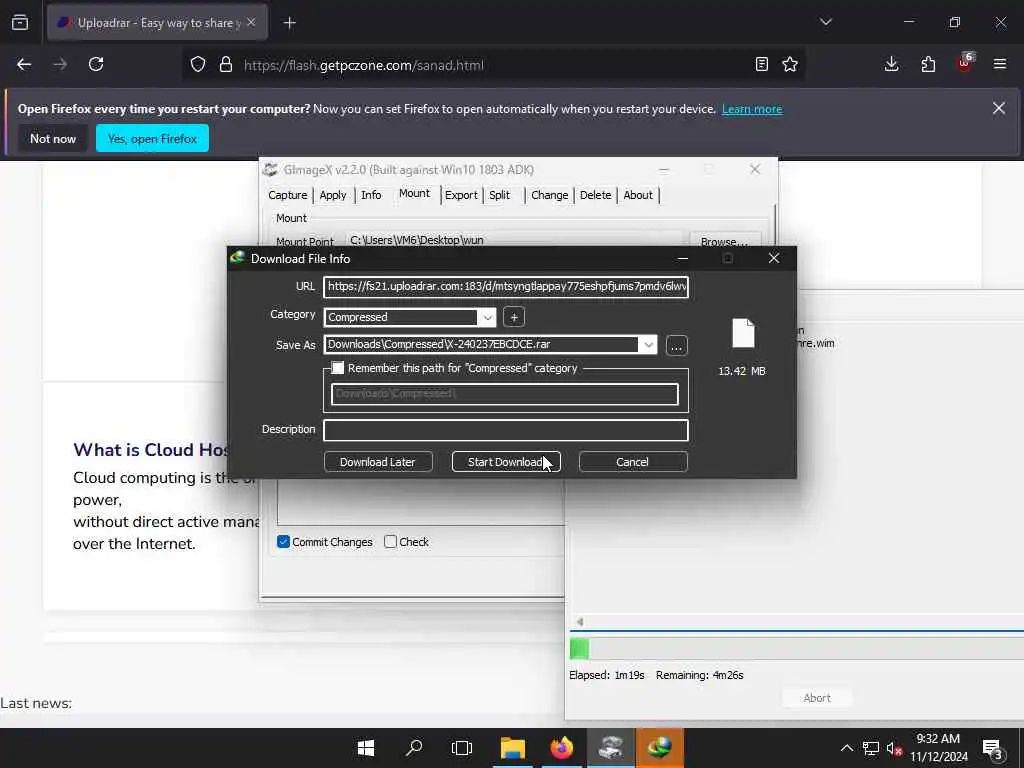Click Not now on the Firefox prompt
The width and height of the screenshot is (1024, 768).
pyautogui.click(x=53, y=138)
